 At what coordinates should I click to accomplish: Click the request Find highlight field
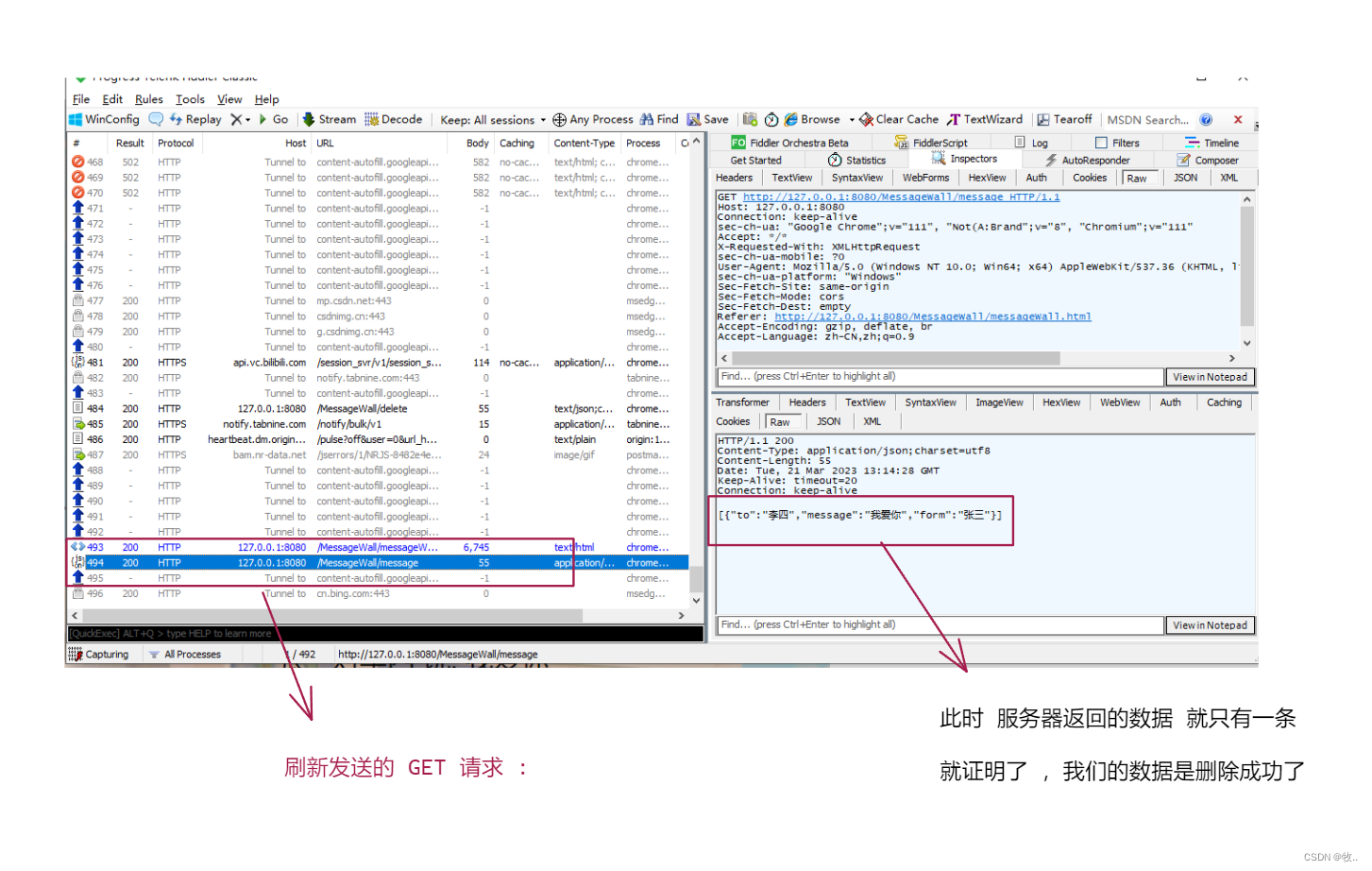pos(940,377)
